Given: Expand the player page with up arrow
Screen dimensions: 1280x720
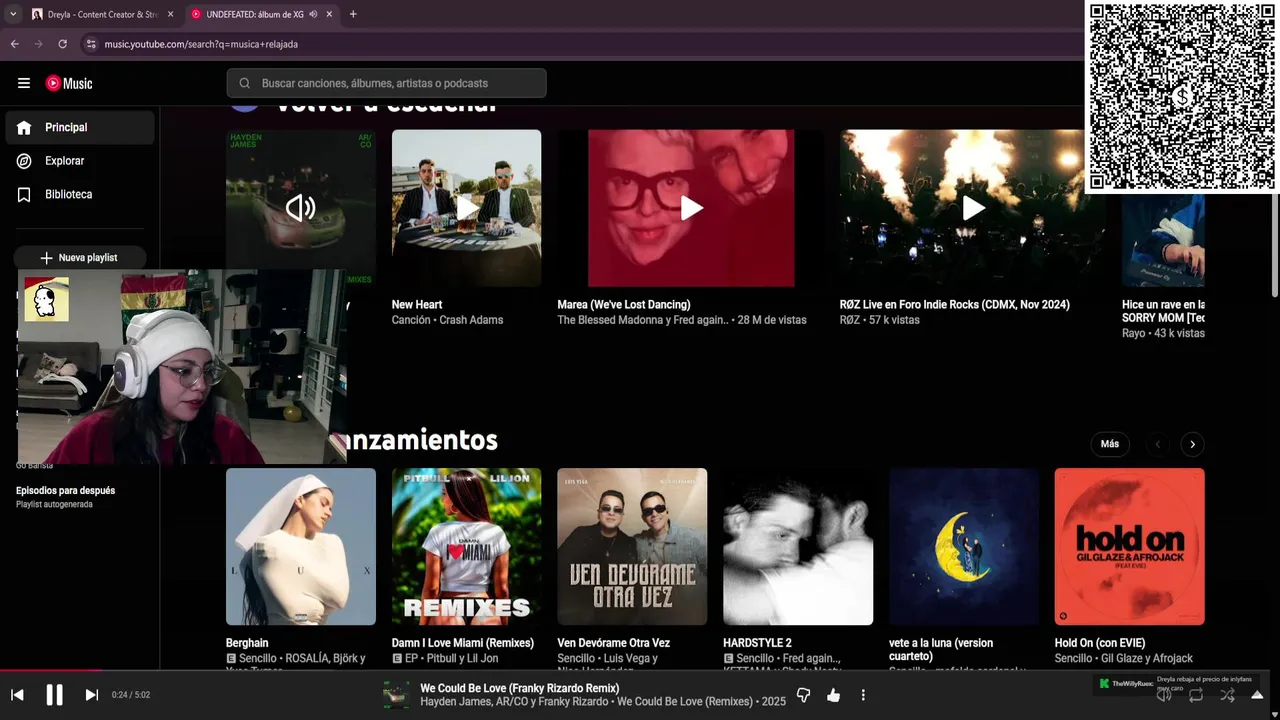Looking at the screenshot, I should [x=1257, y=695].
